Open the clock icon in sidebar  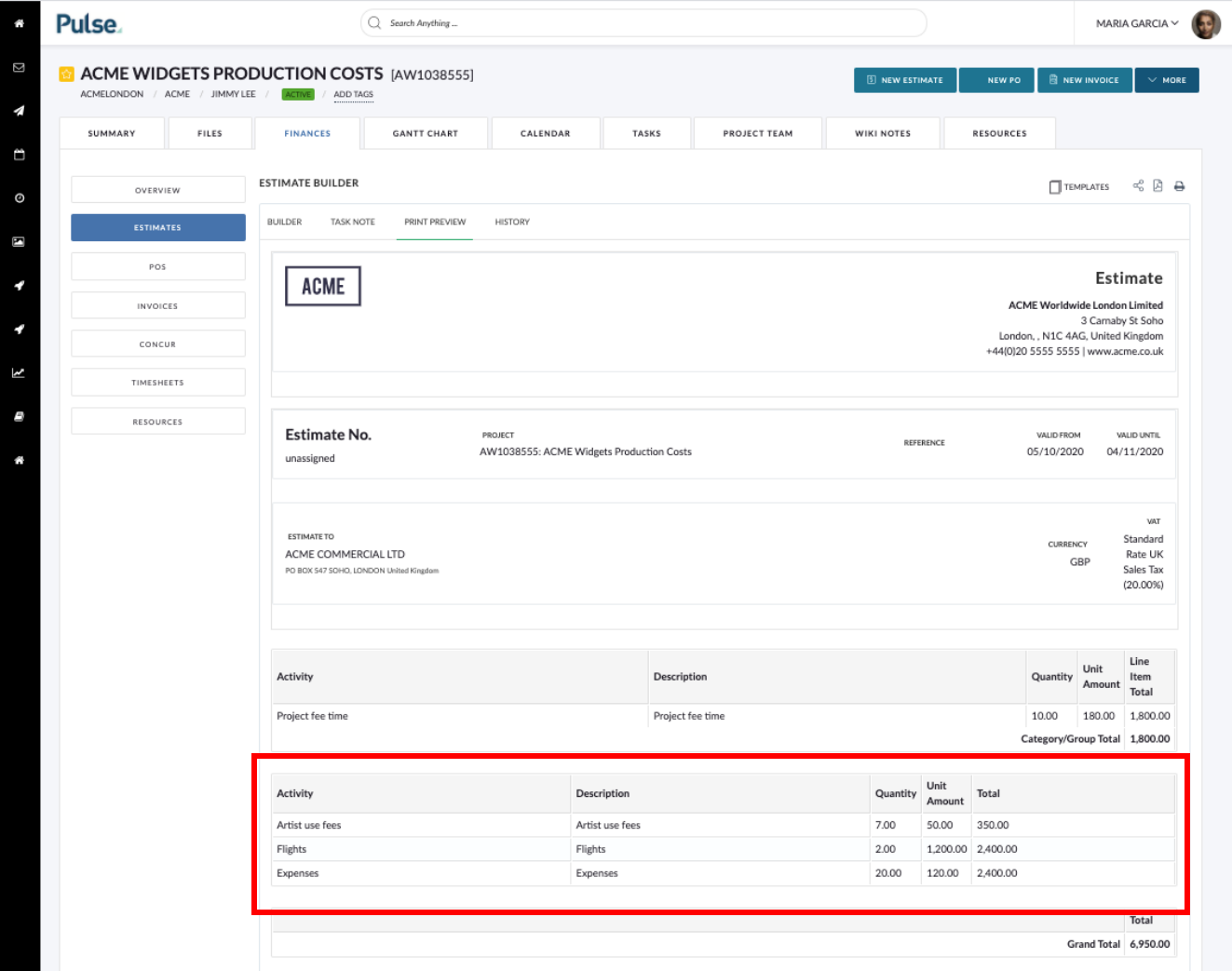coord(19,198)
